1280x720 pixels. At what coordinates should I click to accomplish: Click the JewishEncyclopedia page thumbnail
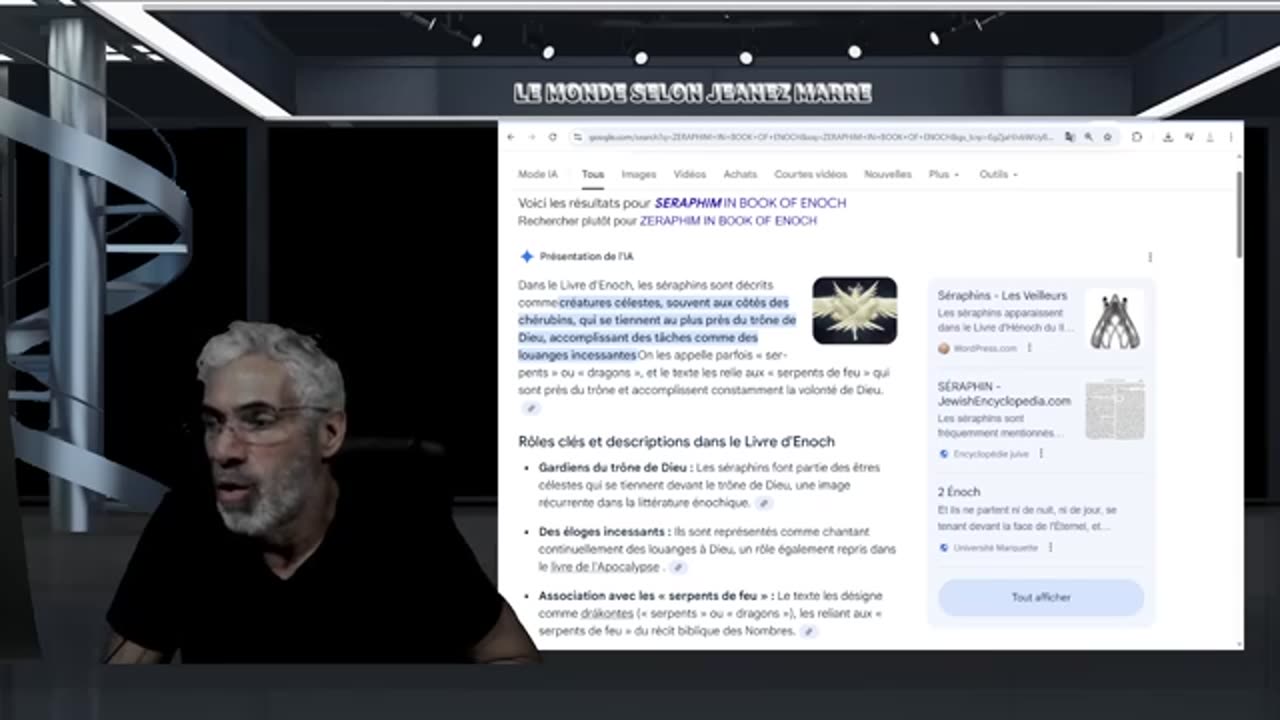pos(1115,409)
